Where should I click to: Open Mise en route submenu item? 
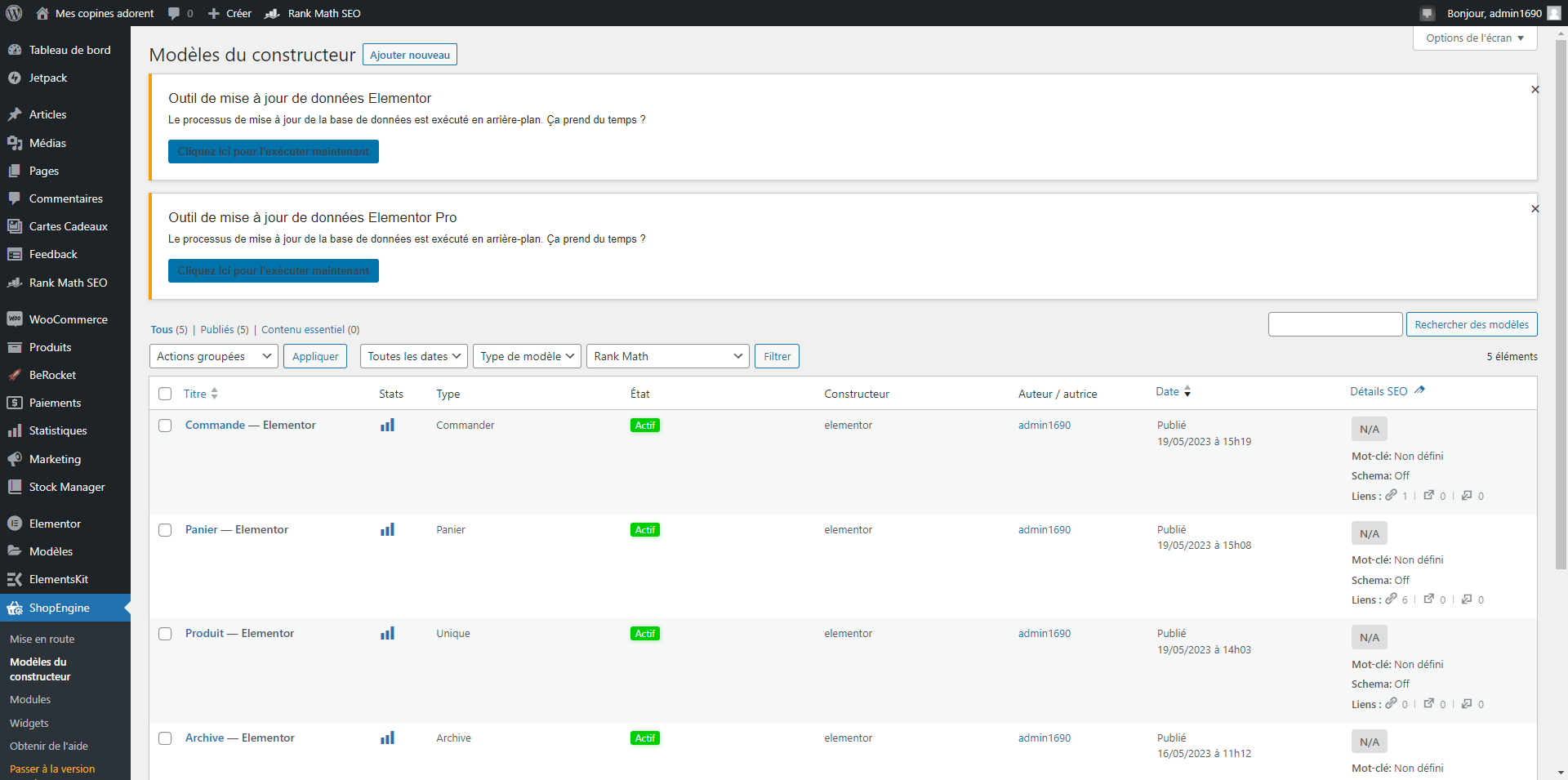coord(42,640)
